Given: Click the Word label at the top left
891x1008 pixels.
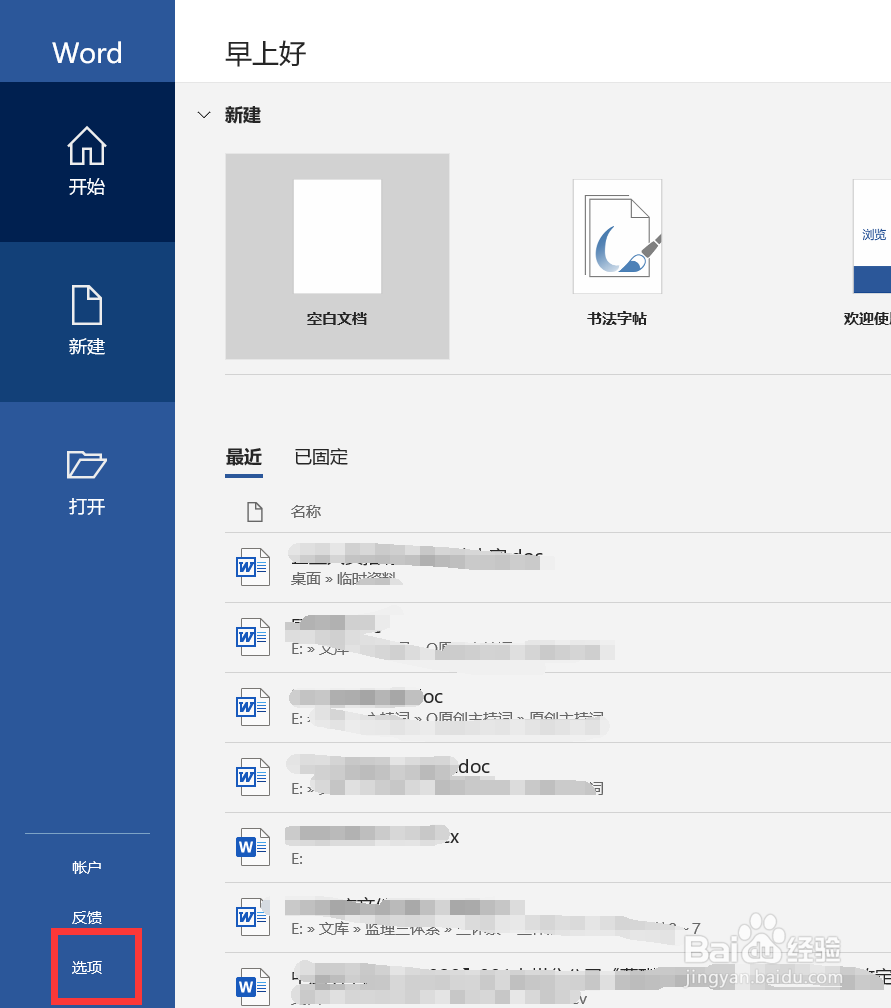Looking at the screenshot, I should click(87, 53).
